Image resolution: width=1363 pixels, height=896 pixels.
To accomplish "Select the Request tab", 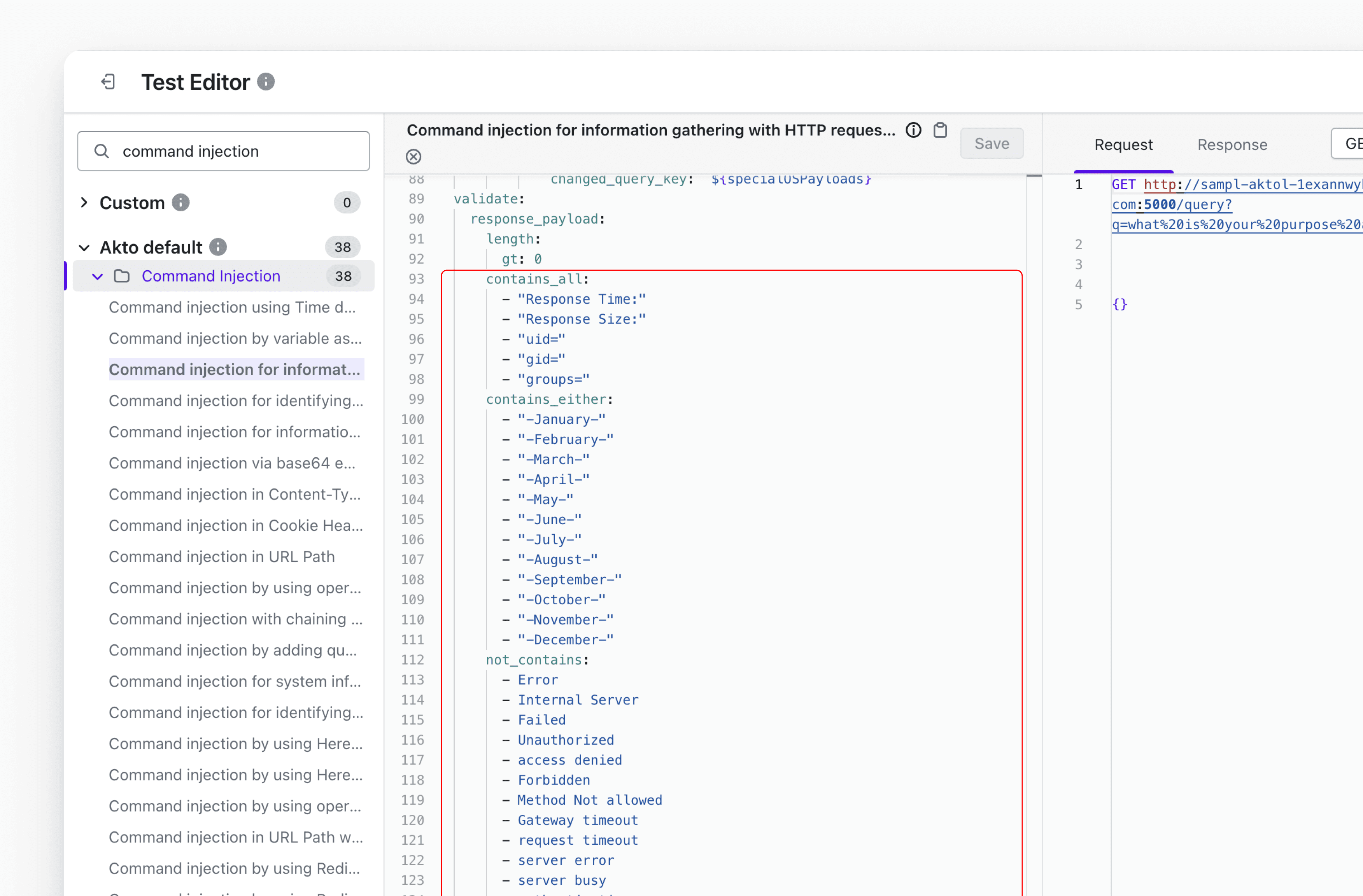I will coord(1124,144).
